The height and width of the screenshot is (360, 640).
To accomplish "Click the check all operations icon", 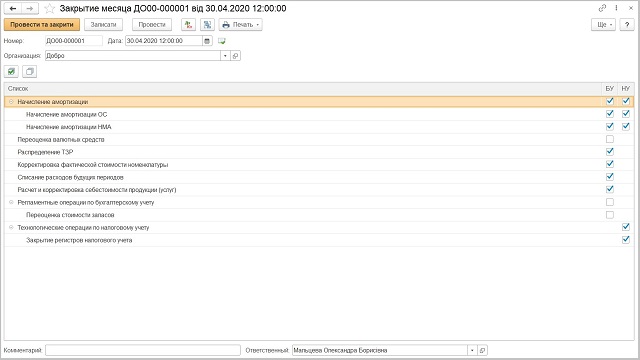I will click(x=11, y=71).
